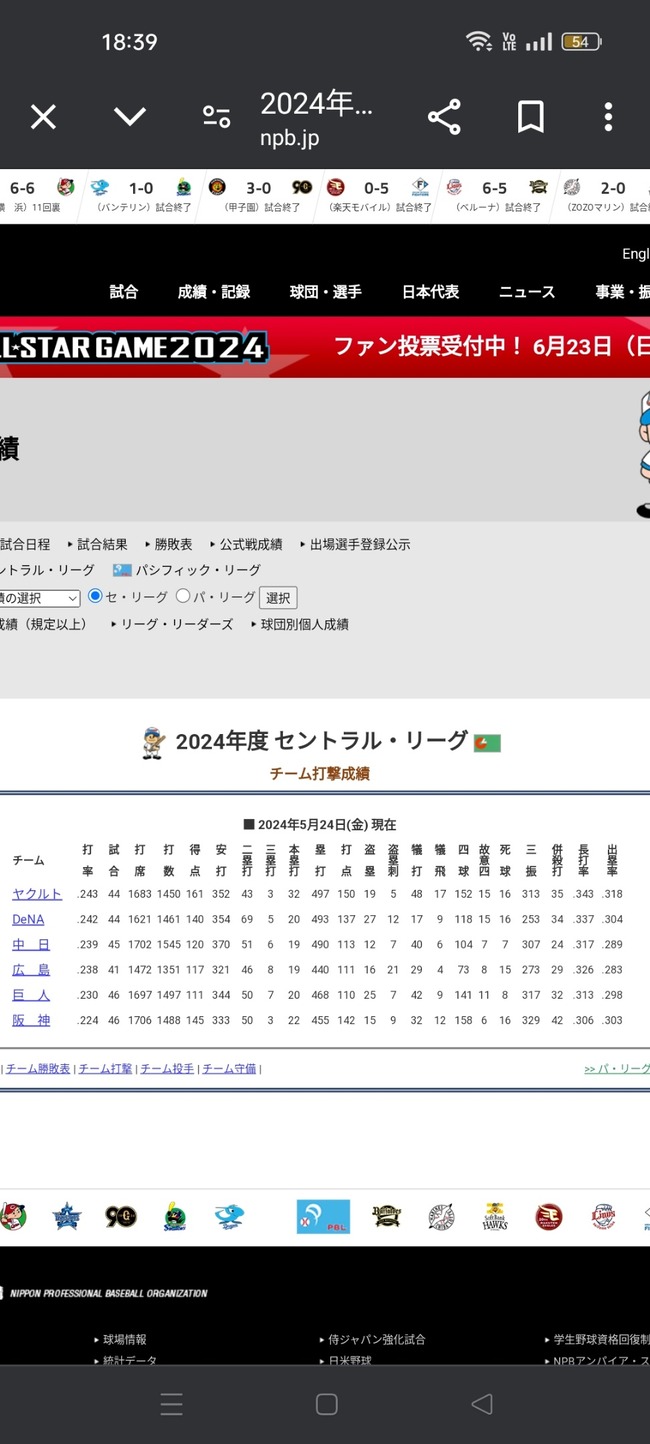The image size is (650, 1444).
Task: Open 巨人 team link in table
Action: click(31, 995)
